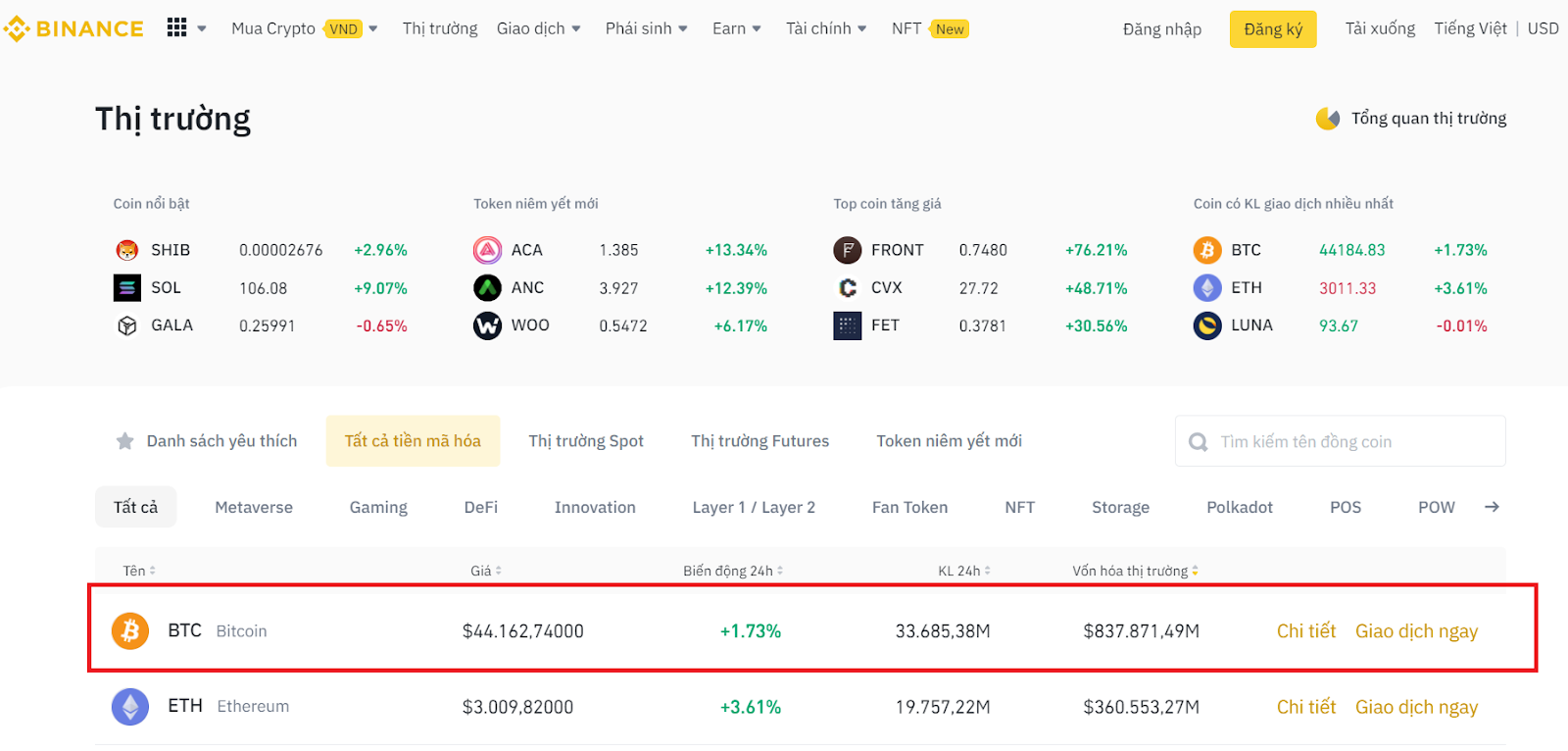
Task: Click the WOO token icon
Action: (487, 325)
